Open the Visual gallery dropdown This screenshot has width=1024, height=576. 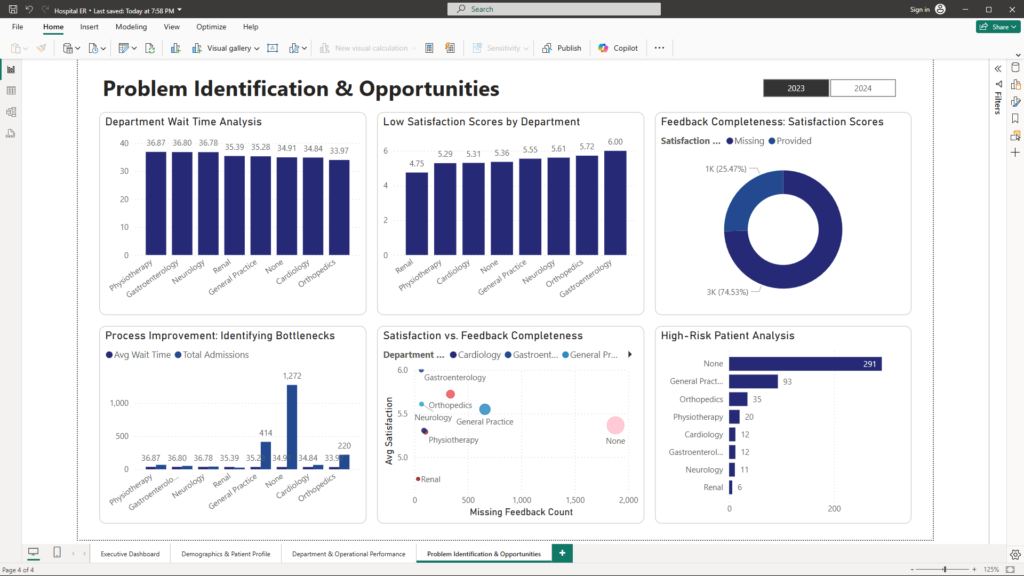click(233, 48)
